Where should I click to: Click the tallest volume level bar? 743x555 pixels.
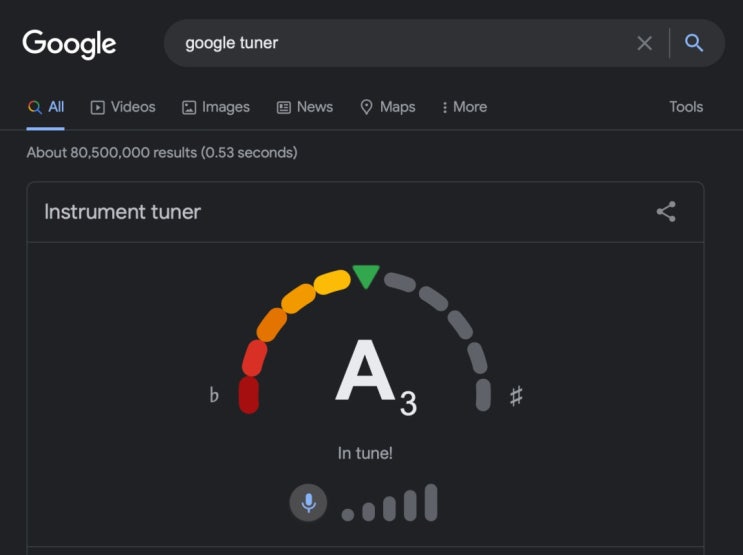pos(431,502)
